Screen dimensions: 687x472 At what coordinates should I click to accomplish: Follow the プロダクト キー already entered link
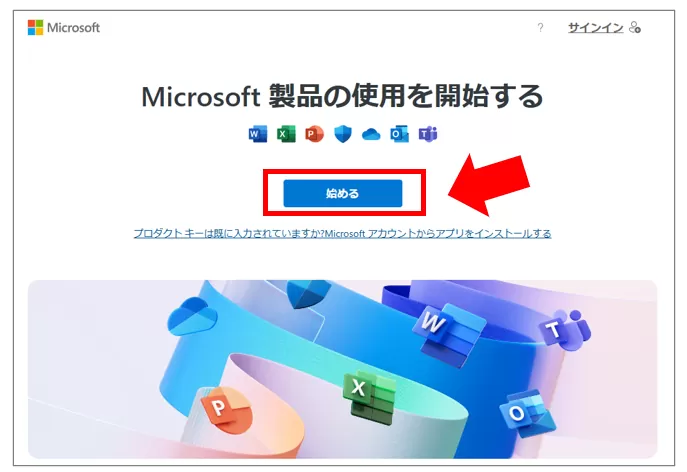click(342, 234)
